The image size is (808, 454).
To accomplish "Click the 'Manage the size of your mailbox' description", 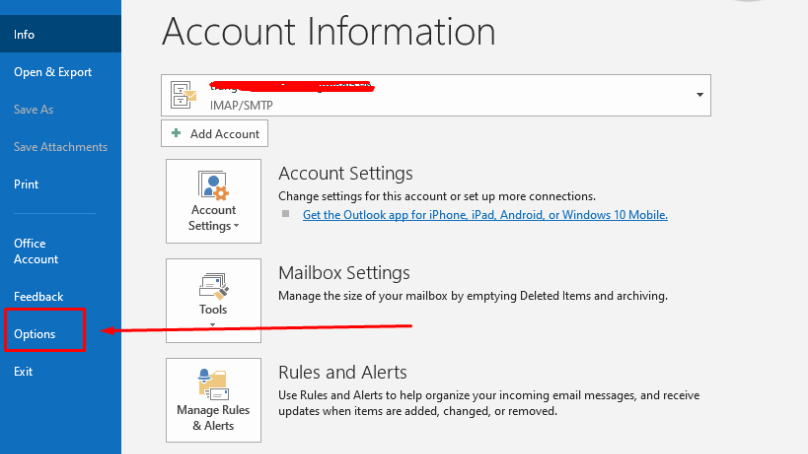I will click(473, 296).
